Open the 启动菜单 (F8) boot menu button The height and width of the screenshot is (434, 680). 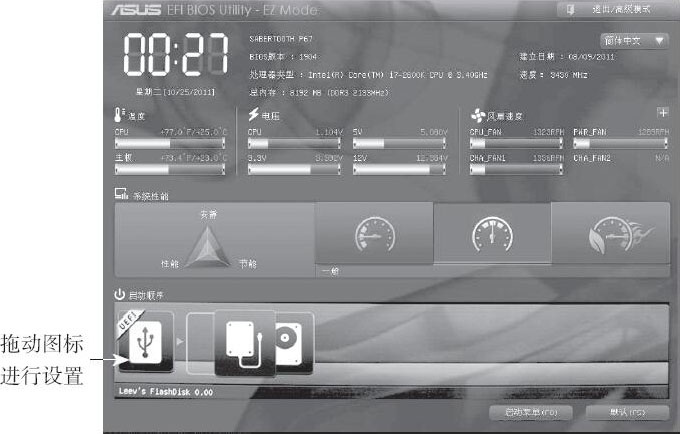531,412
